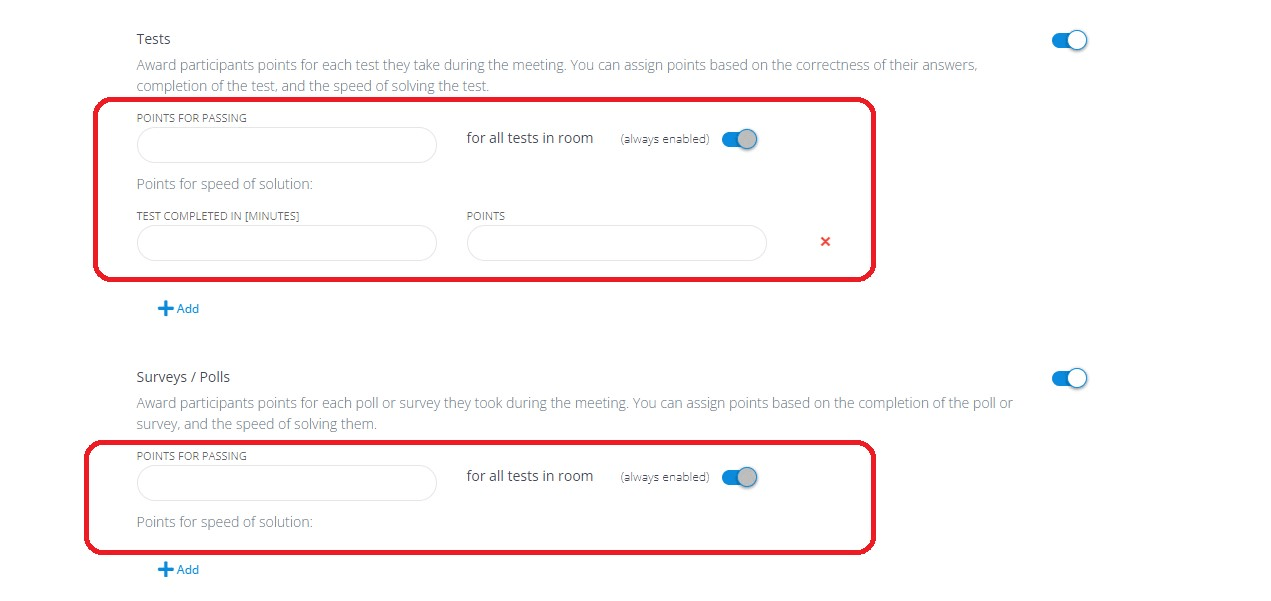This screenshot has width=1271, height=601.
Task: Click the Tests section heading
Action: point(154,39)
